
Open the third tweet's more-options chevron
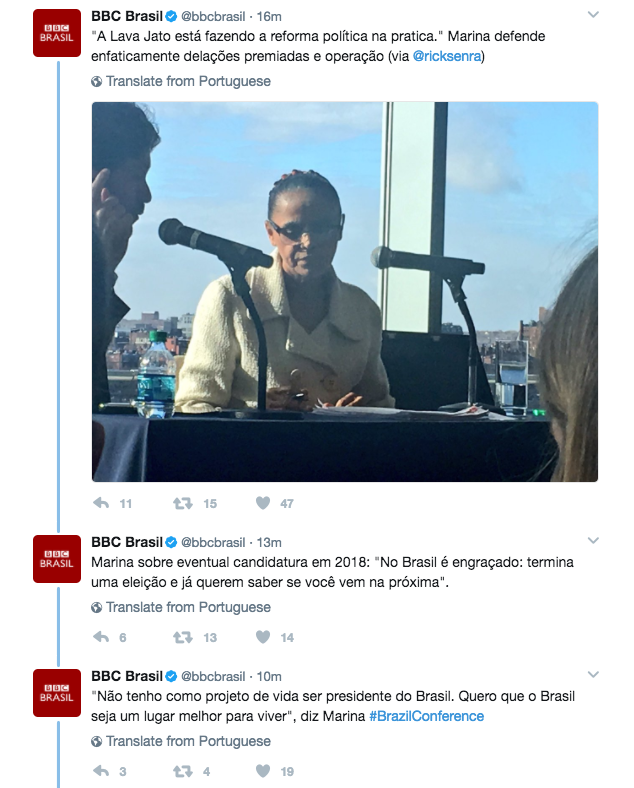click(x=593, y=675)
